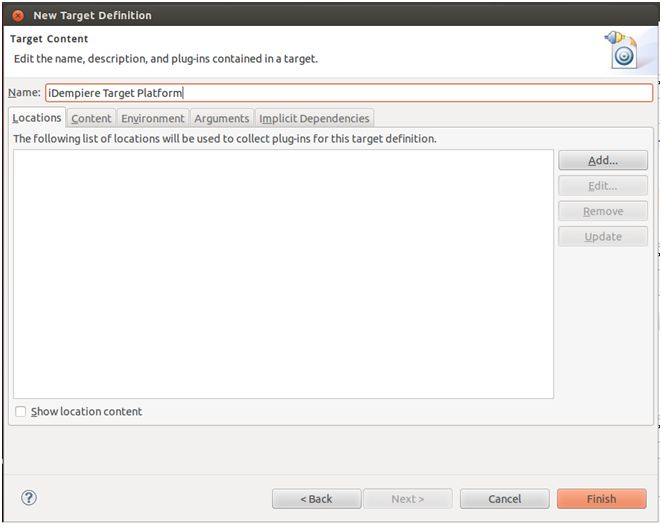Select the Arguments tab
This screenshot has height=525, width=662.
click(222, 119)
